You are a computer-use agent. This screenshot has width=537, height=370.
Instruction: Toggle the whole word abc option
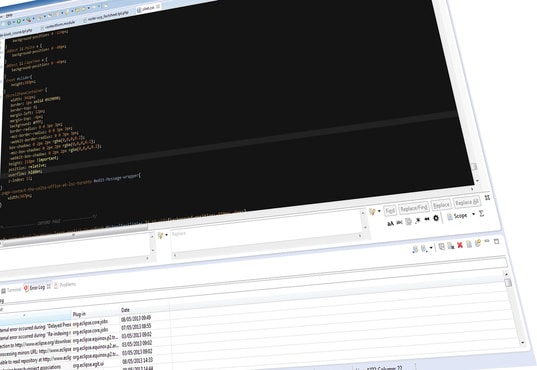point(399,222)
